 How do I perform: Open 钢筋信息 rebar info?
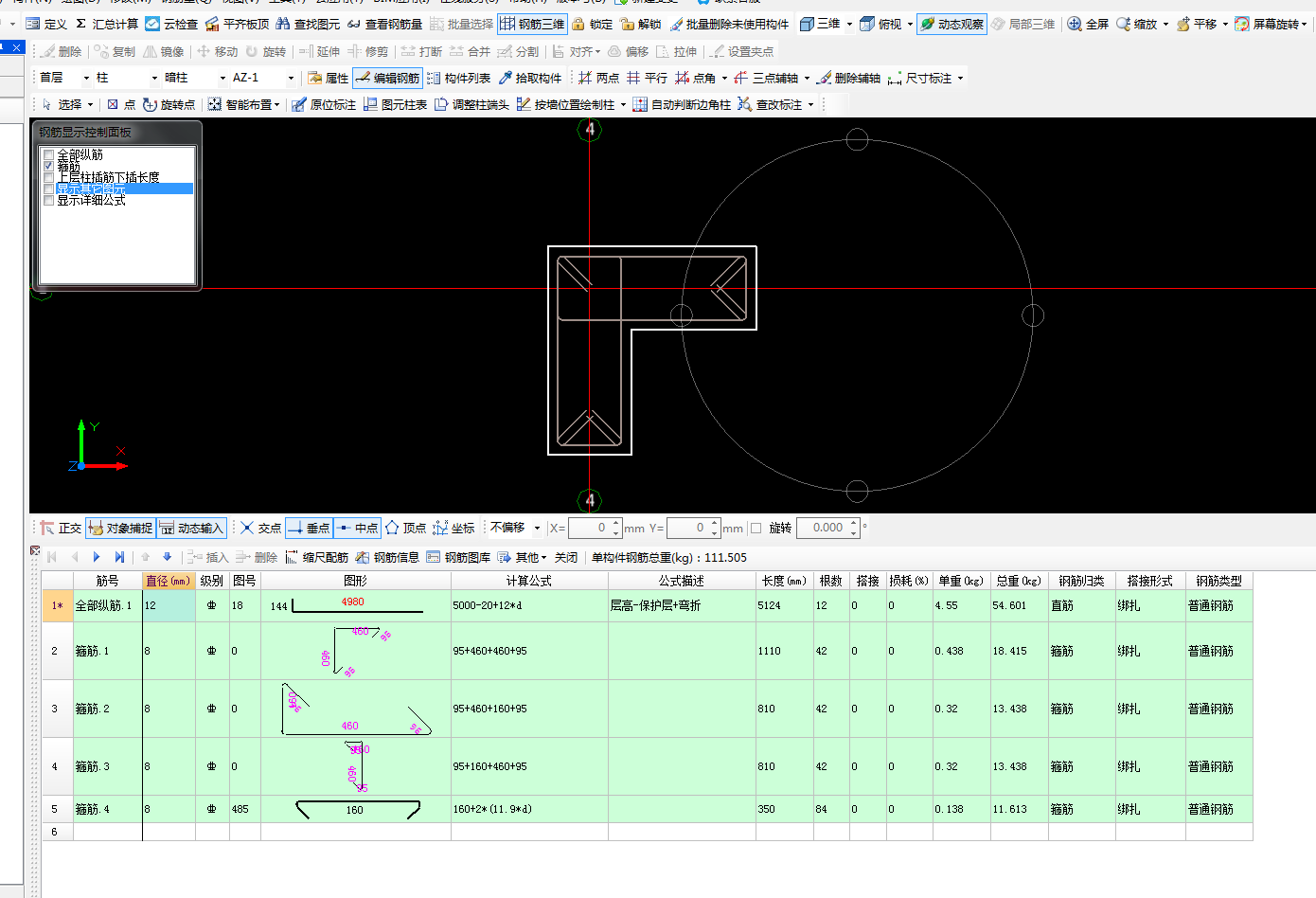tap(387, 557)
